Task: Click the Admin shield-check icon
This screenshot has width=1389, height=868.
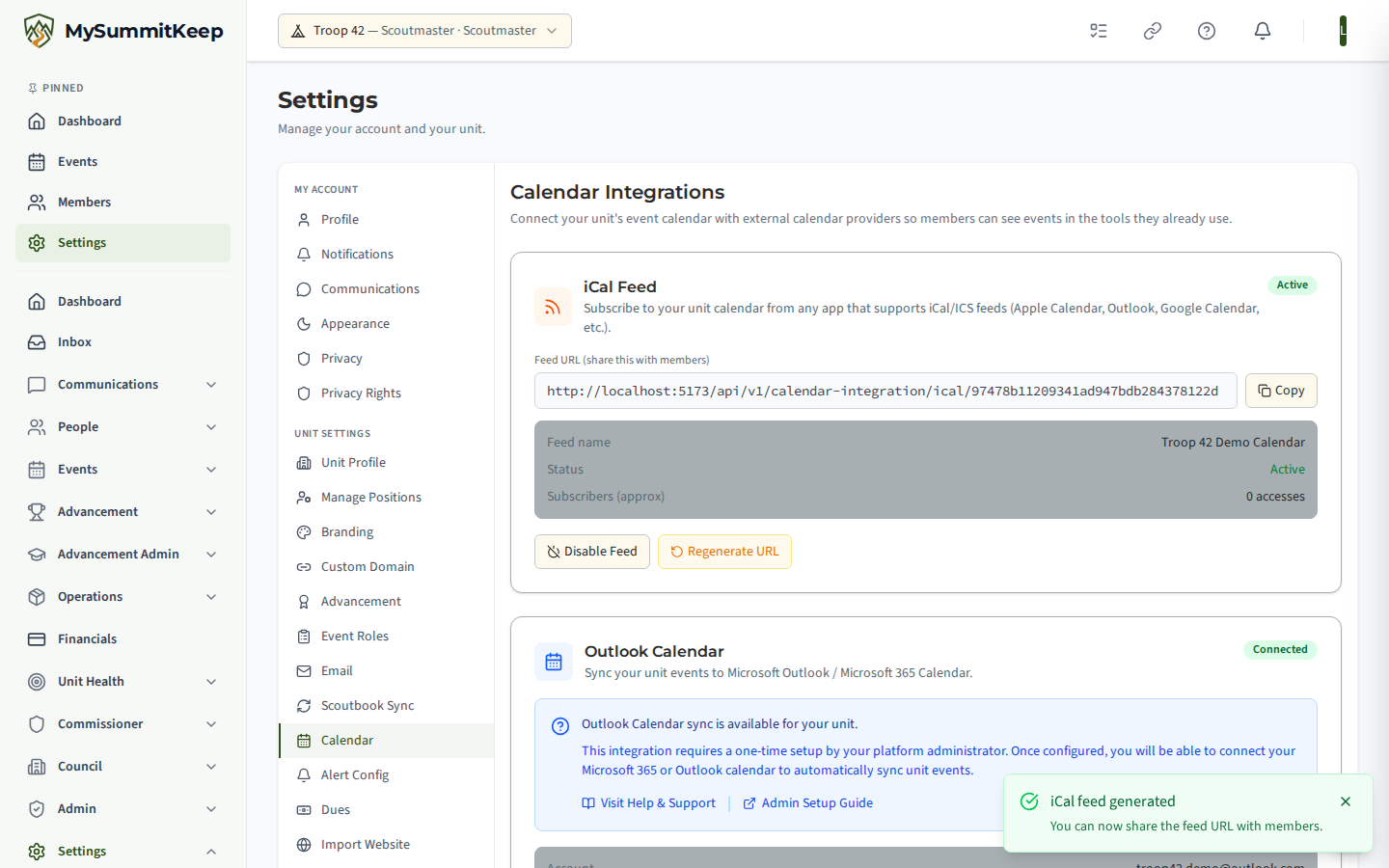Action: coord(37,809)
